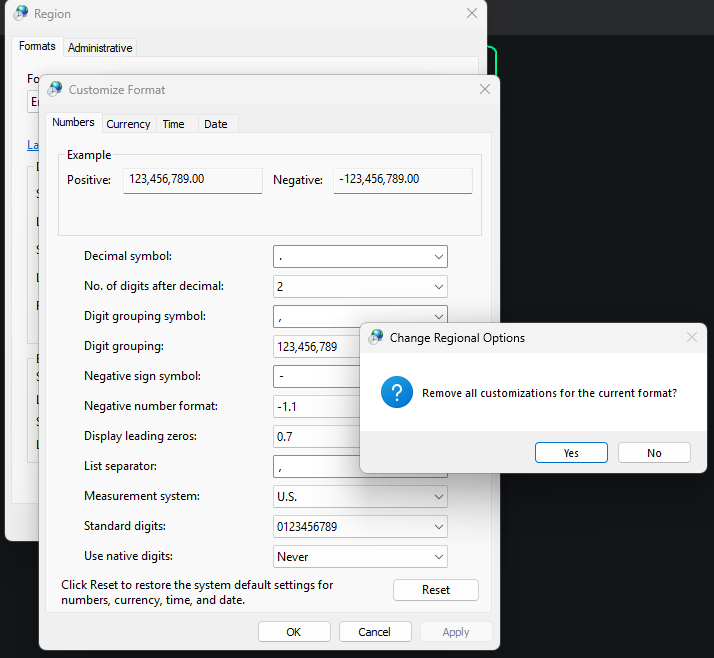Close the Change Regional Options dialog

click(x=691, y=338)
